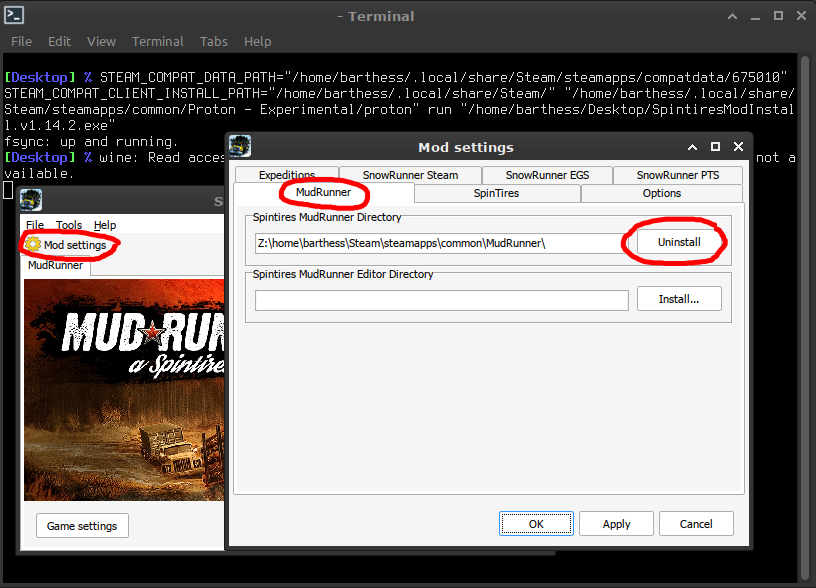Viewport: 816px width, 588px height.
Task: Roll up the Terminal window
Action: point(732,16)
